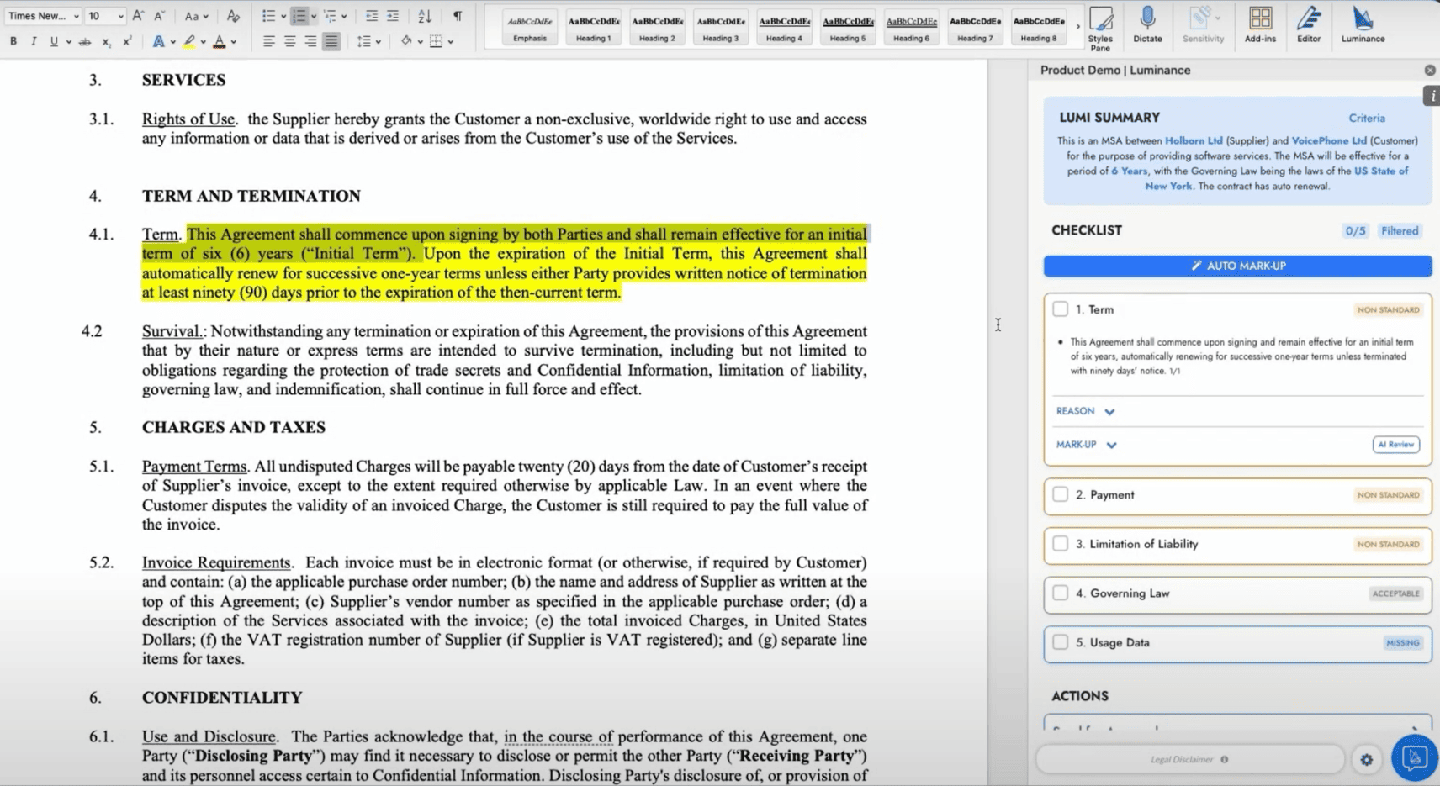The height and width of the screenshot is (786, 1440).
Task: Start Dictate from the ribbon
Action: coord(1148,25)
